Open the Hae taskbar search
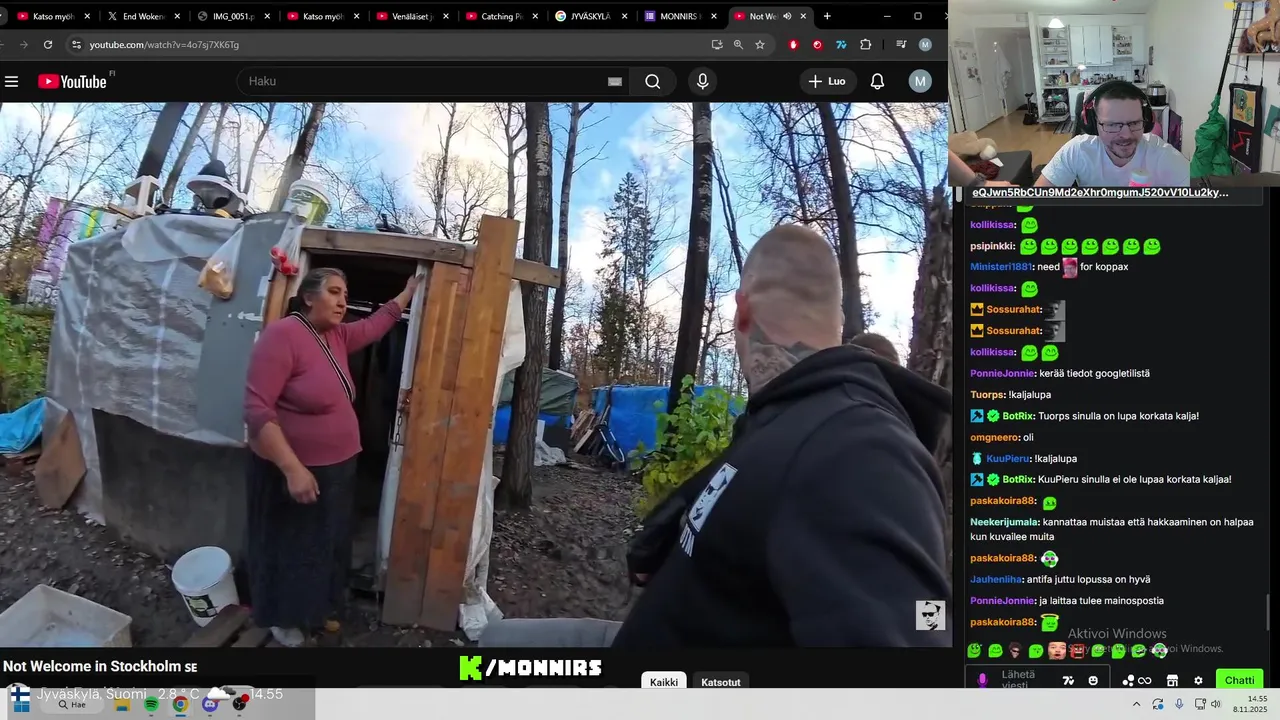The height and width of the screenshot is (720, 1280). click(x=72, y=705)
